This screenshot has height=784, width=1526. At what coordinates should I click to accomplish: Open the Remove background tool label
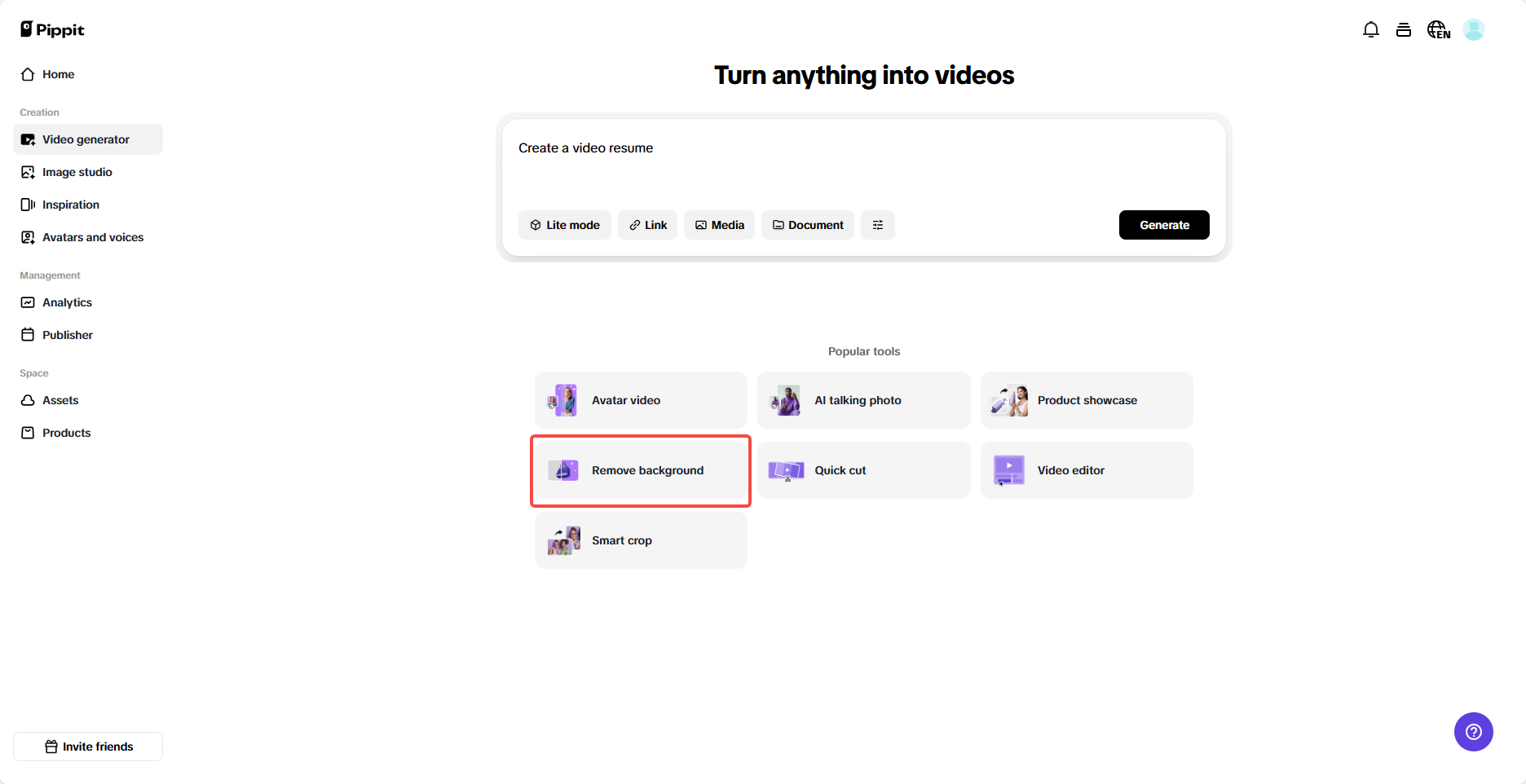click(x=648, y=470)
